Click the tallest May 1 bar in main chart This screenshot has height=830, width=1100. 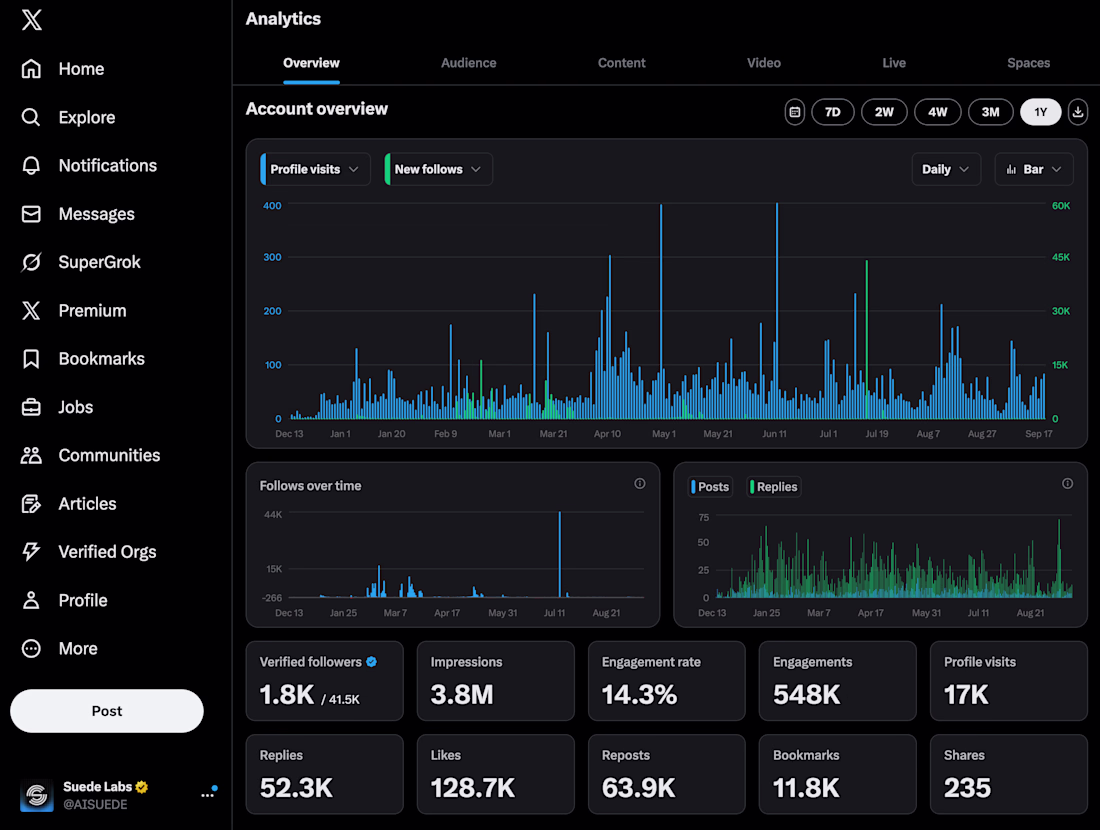point(661,312)
